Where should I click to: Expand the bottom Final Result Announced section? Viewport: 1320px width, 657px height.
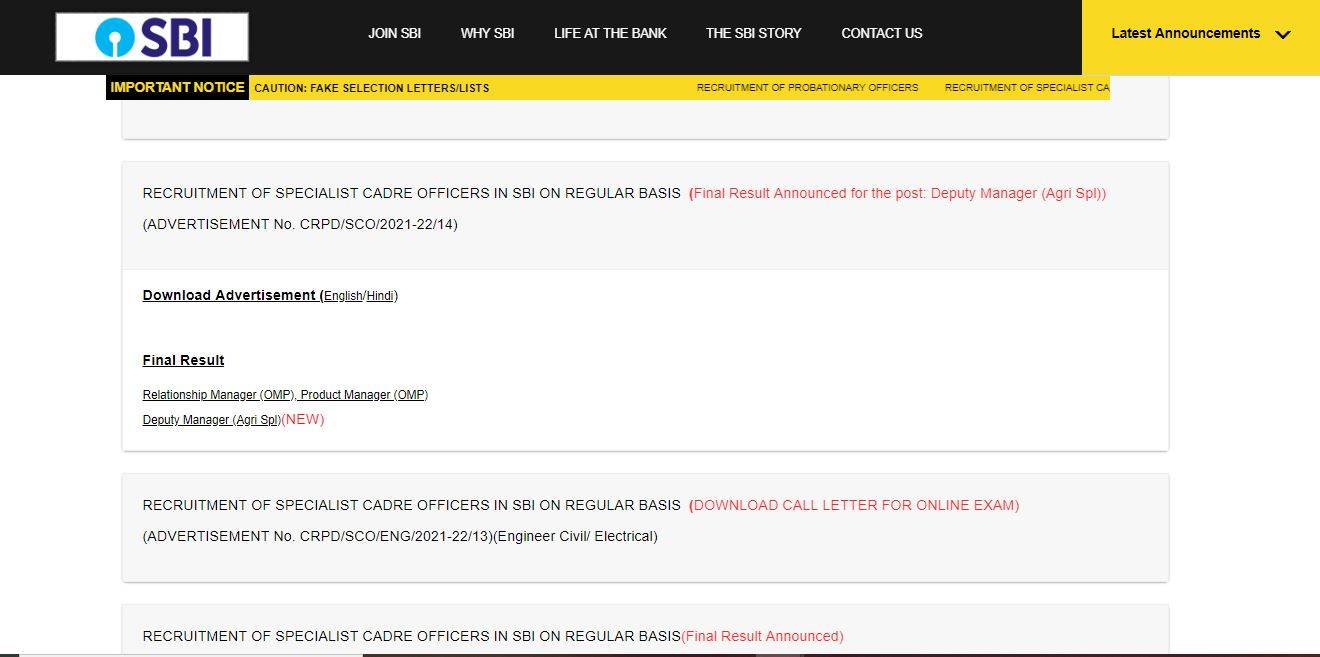(411, 636)
